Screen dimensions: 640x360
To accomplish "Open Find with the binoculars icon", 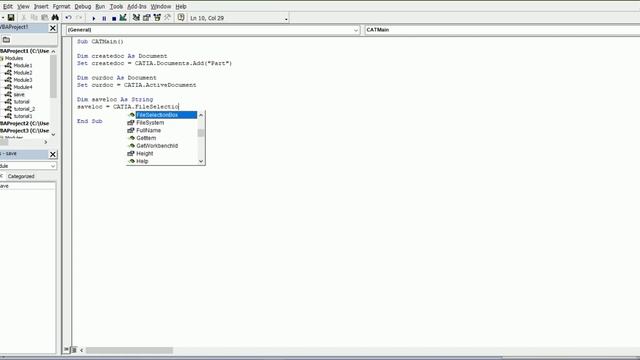I will coord(55,18).
